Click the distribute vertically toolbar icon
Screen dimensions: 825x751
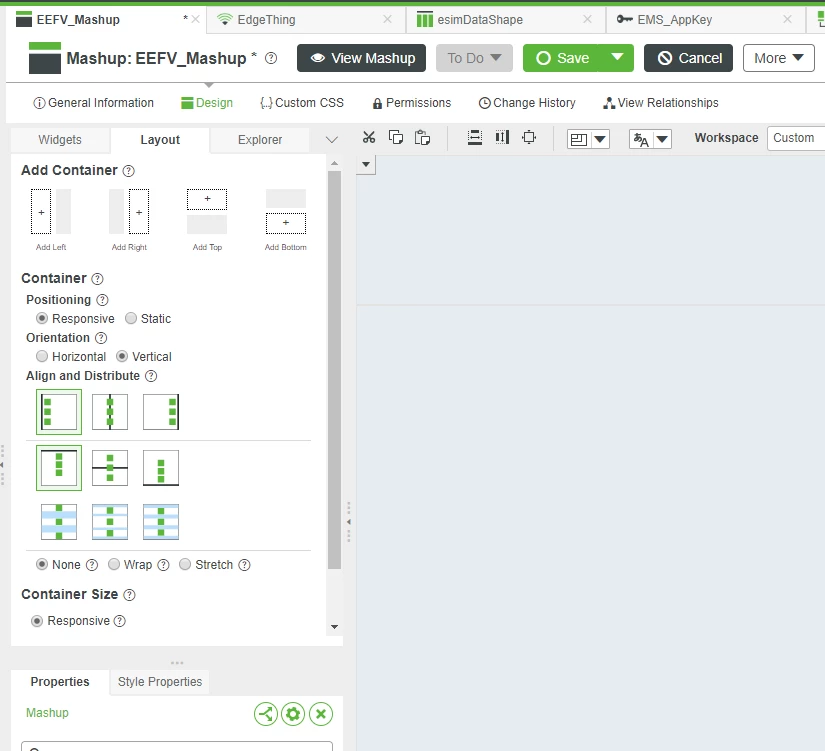click(475, 138)
